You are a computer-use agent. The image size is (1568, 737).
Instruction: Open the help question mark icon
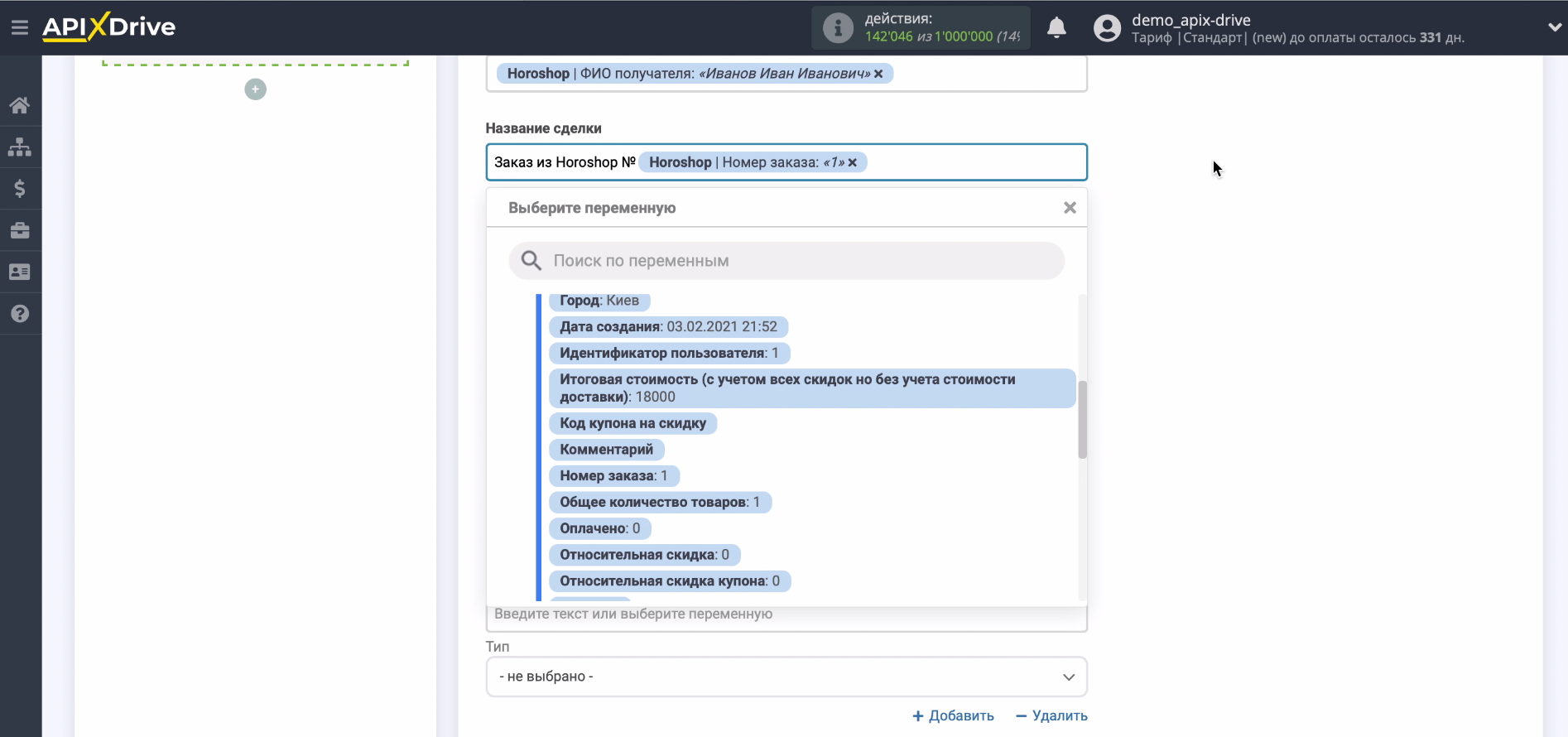(x=20, y=314)
